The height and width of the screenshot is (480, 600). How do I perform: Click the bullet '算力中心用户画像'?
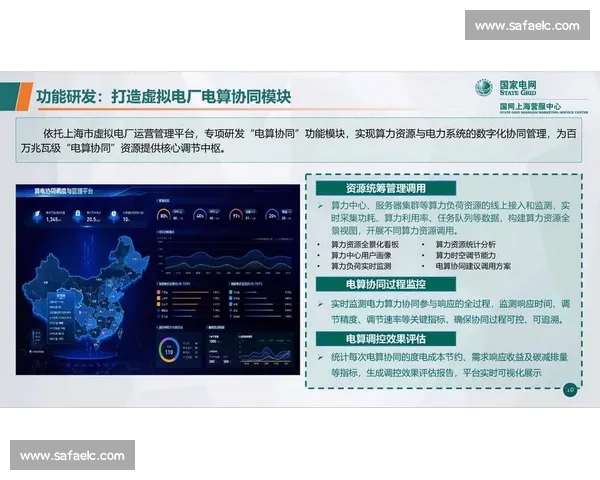(x=361, y=255)
